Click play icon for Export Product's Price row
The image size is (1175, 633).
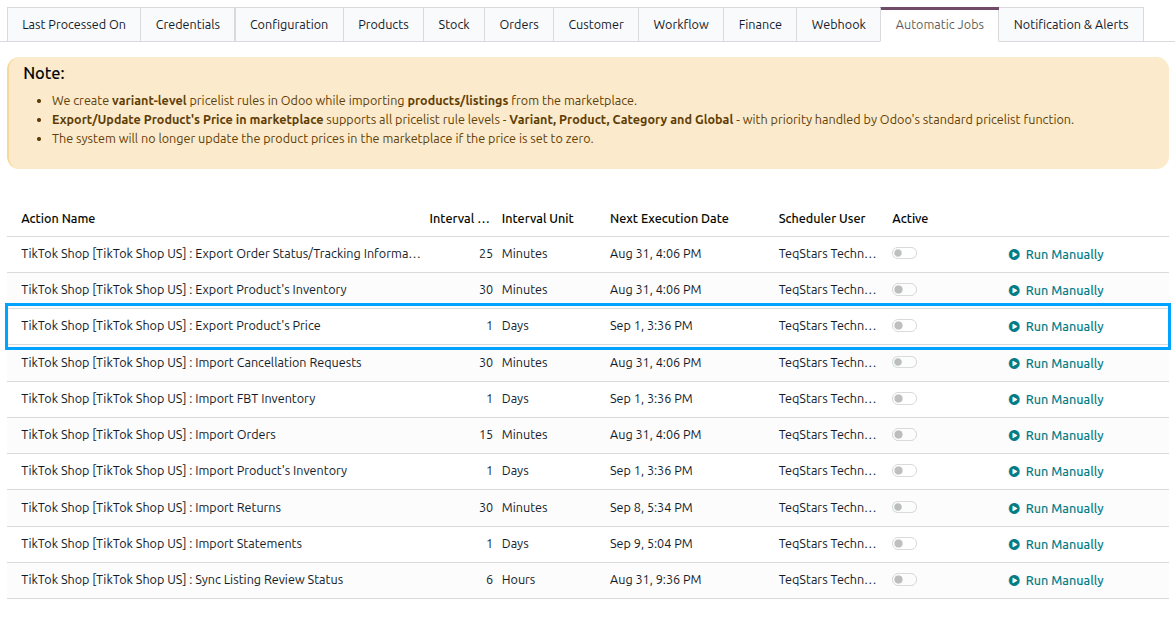[x=1014, y=327]
